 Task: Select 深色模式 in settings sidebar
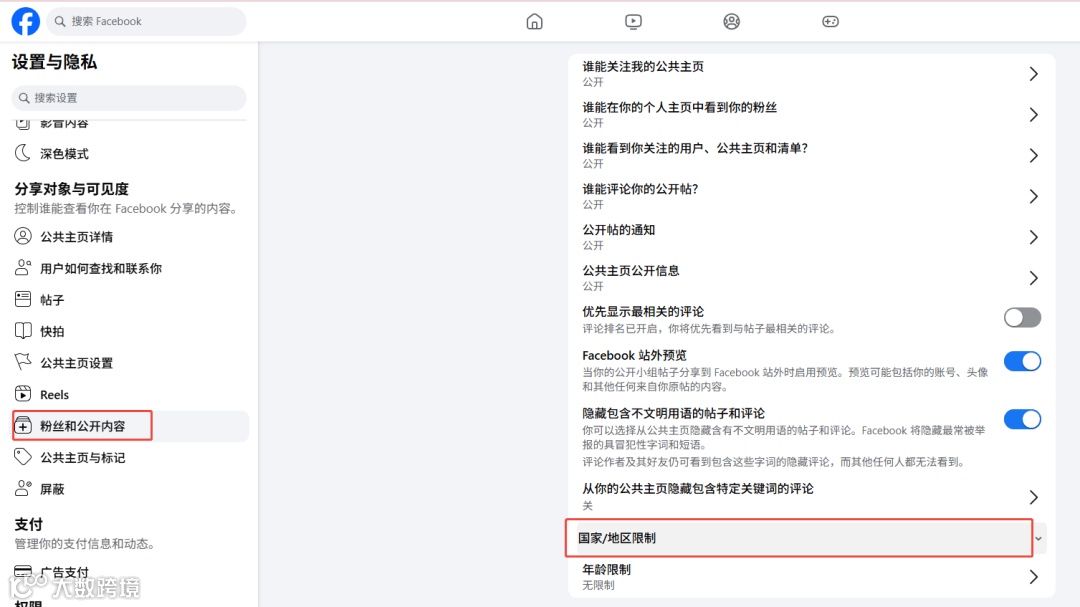64,154
